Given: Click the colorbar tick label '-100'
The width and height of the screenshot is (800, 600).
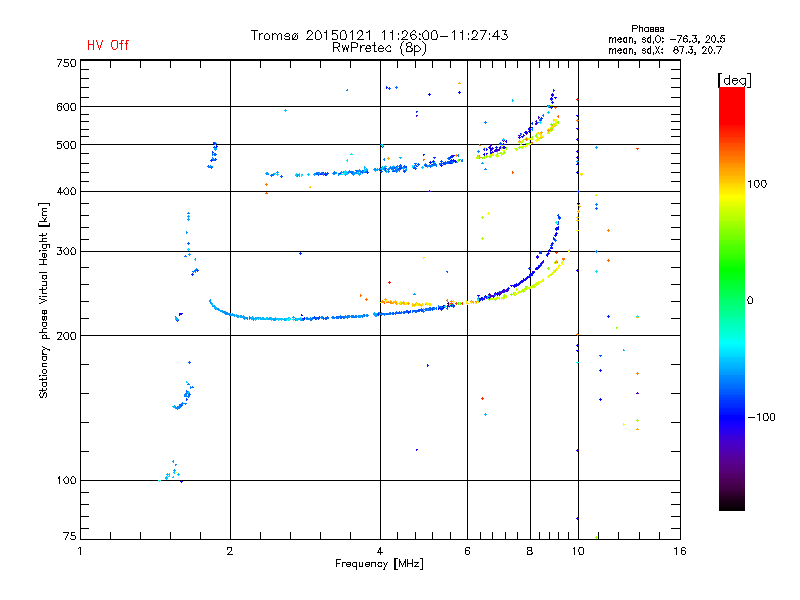Looking at the screenshot, I should 761,417.
